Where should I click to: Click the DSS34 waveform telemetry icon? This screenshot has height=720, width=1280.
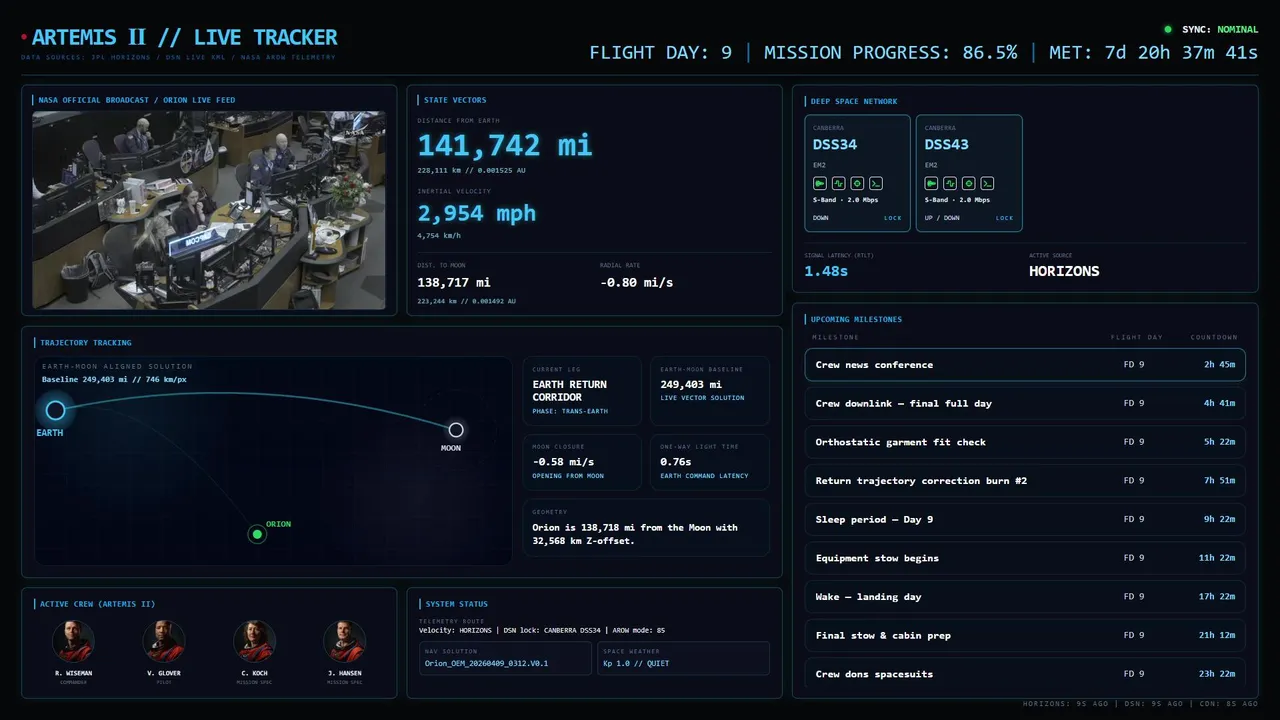[x=838, y=184]
